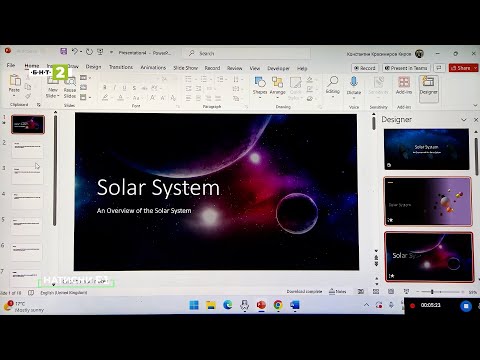Click the Bullets list icon
This screenshot has height=360, width=480.
tap(188, 79)
